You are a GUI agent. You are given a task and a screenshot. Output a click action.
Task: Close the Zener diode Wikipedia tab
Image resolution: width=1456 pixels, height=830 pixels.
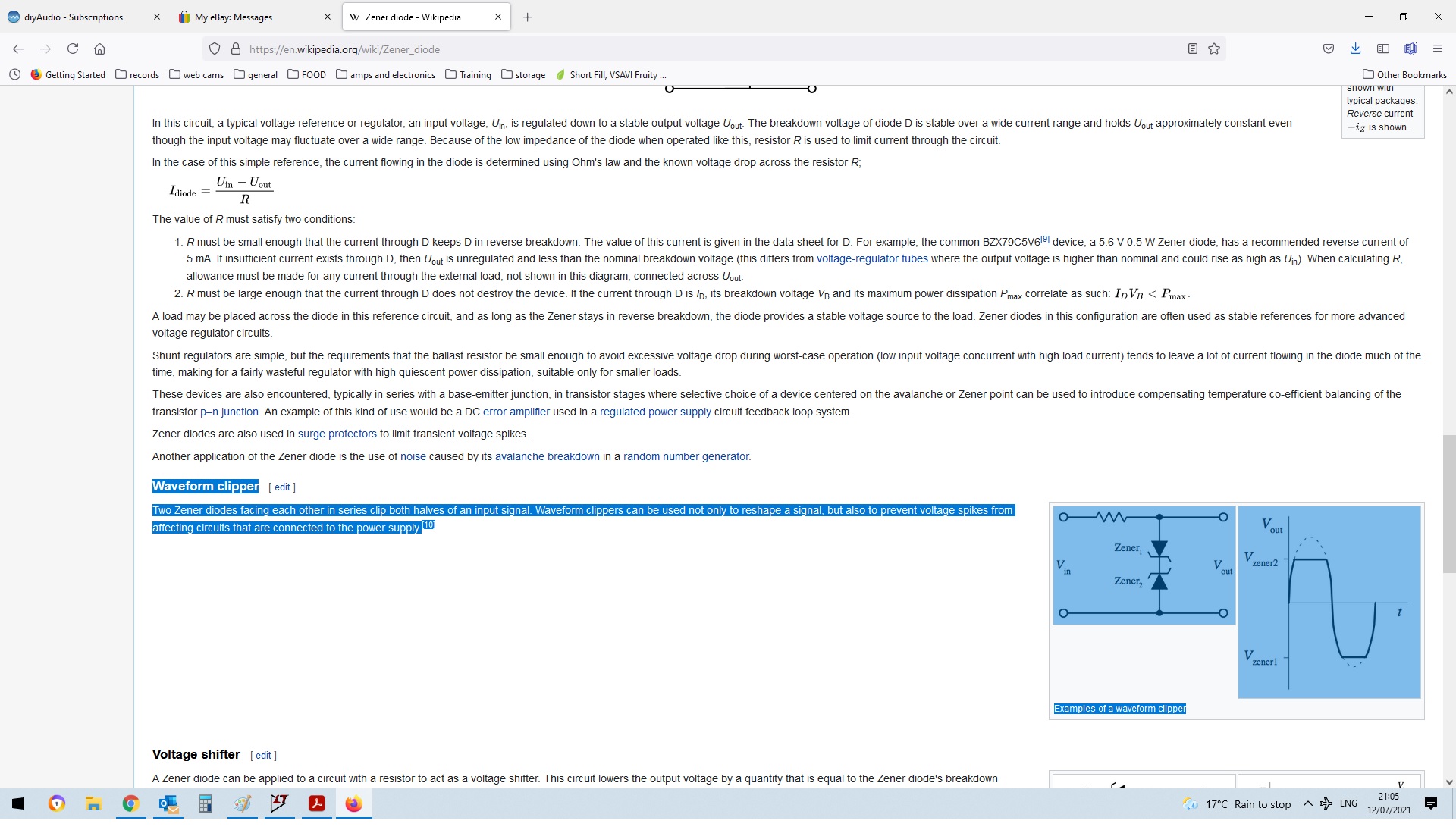[498, 17]
